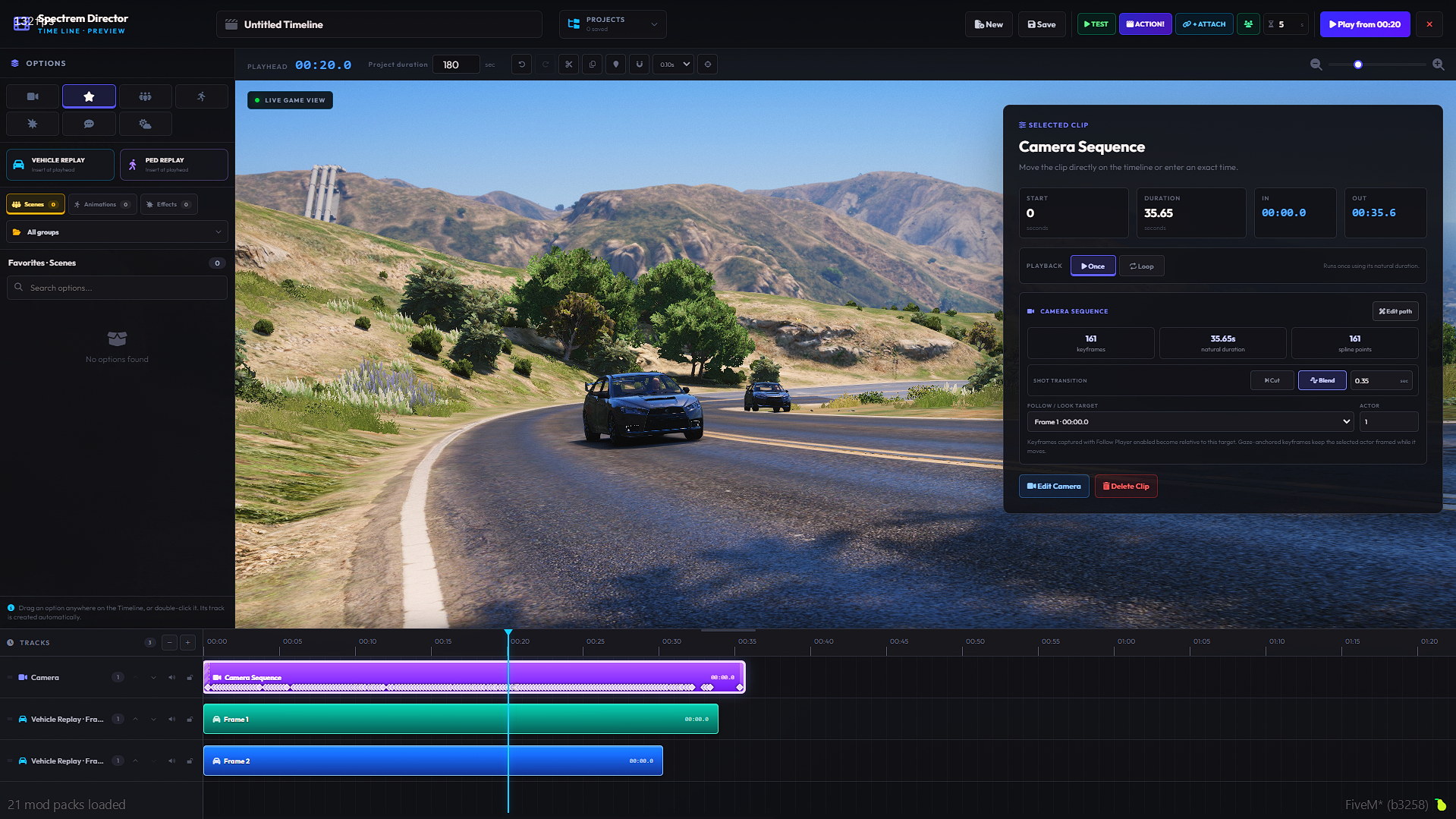
Task: Mute the second Vehicle Replay track
Action: pos(171,761)
